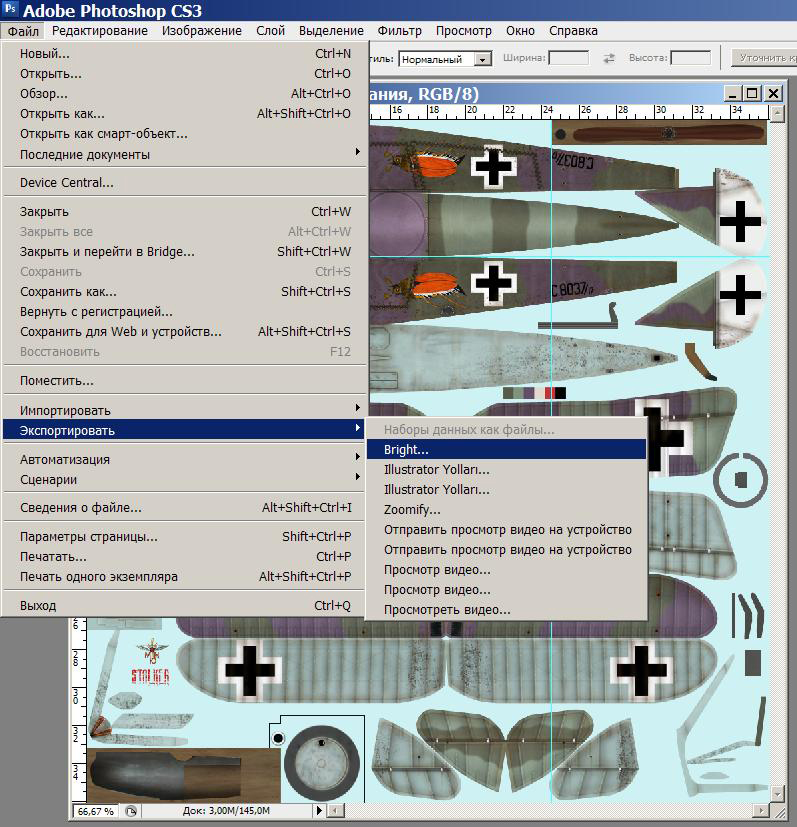Open Сведения о файле... dialog
797x827 pixels.
point(185,508)
